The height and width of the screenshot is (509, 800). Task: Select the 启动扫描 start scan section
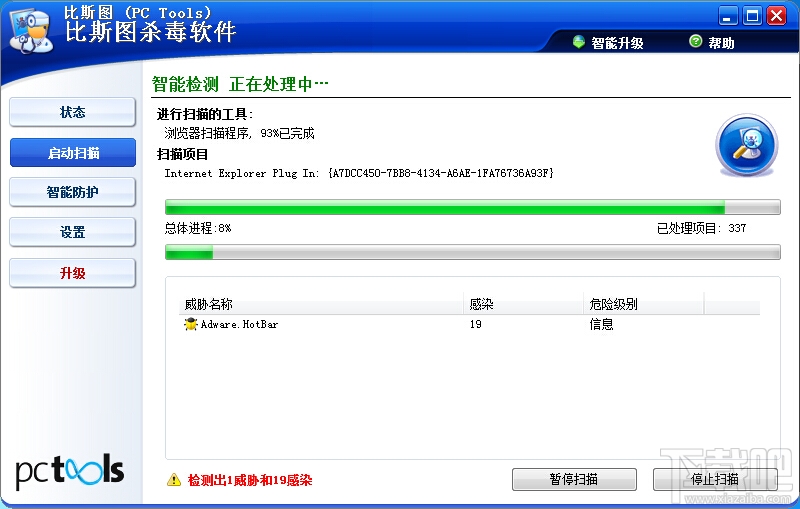pos(72,152)
